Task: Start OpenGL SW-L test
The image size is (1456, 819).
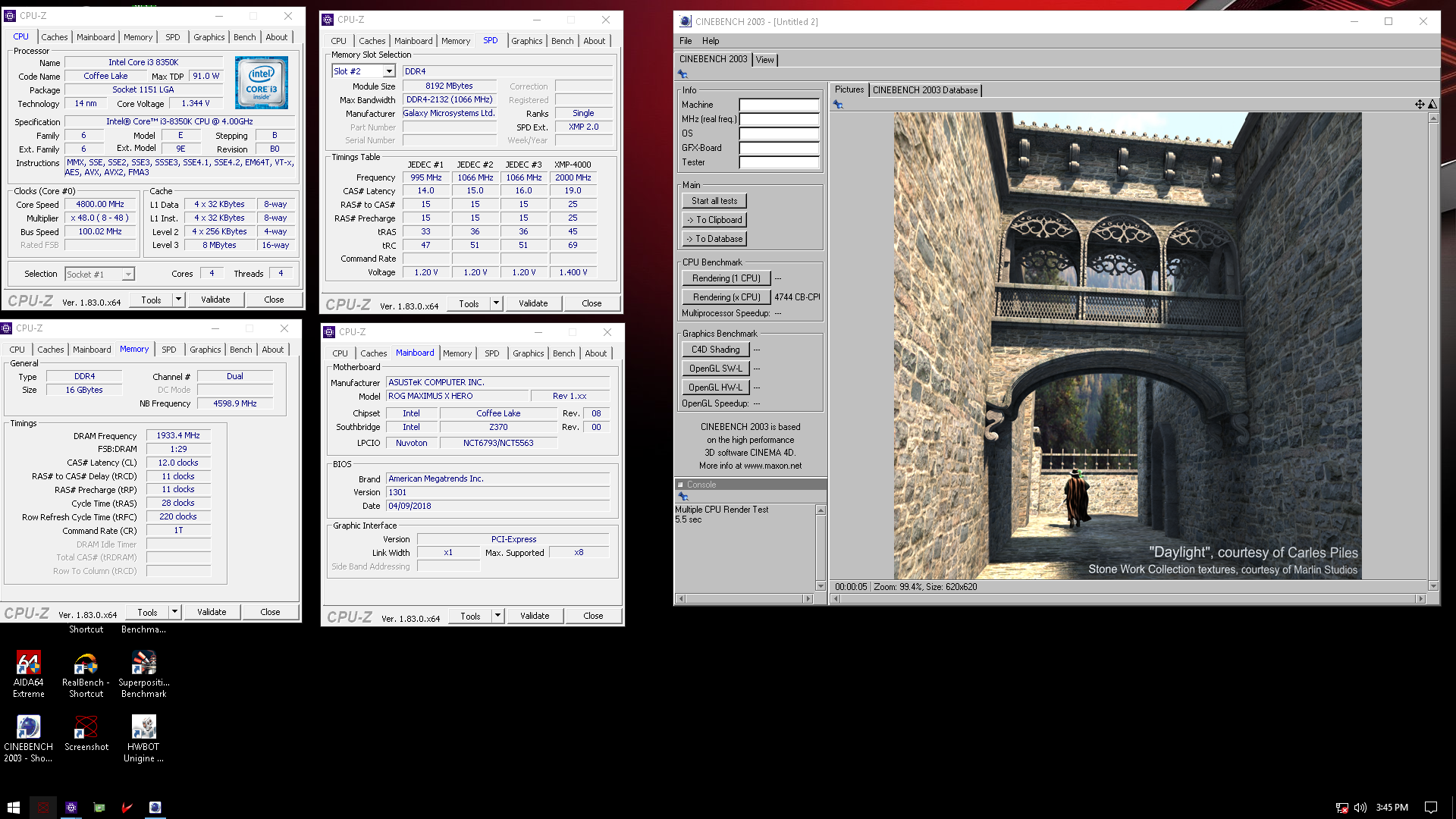Action: (716, 369)
